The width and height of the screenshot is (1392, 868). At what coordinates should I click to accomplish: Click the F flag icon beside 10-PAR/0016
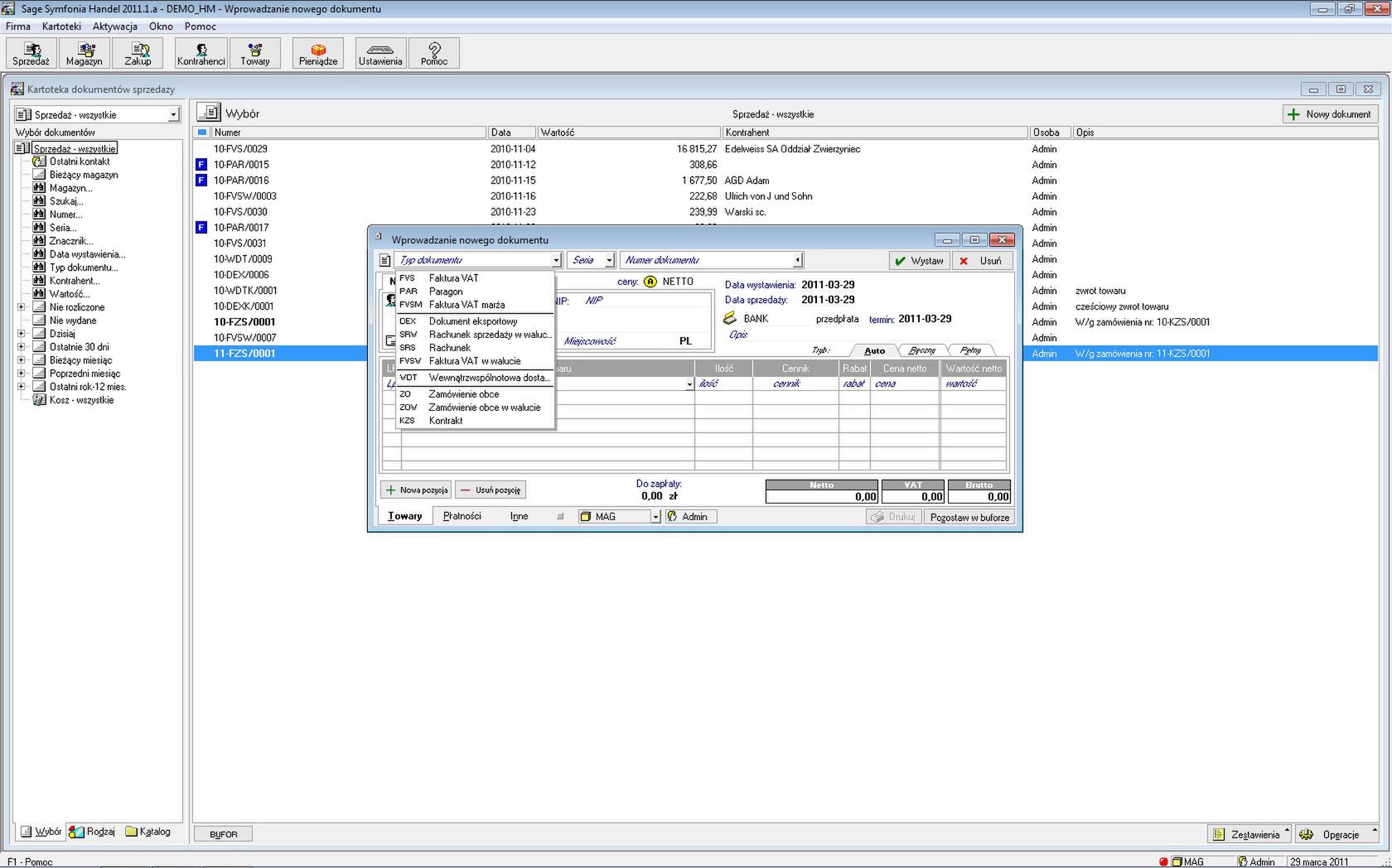click(201, 180)
